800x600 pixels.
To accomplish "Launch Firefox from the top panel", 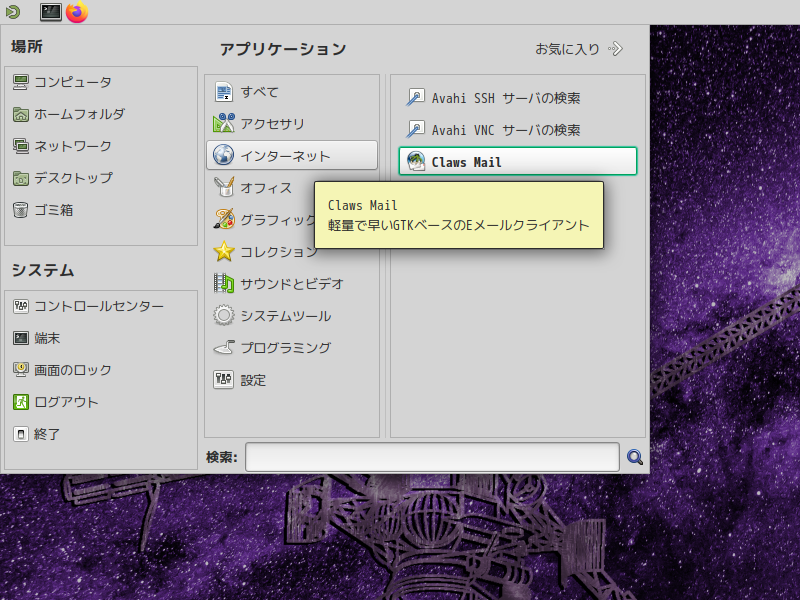I will (77, 12).
